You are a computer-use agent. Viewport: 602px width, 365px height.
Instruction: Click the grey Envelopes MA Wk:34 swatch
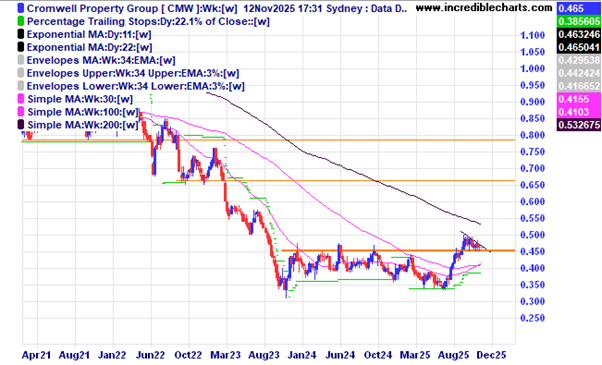[21, 60]
